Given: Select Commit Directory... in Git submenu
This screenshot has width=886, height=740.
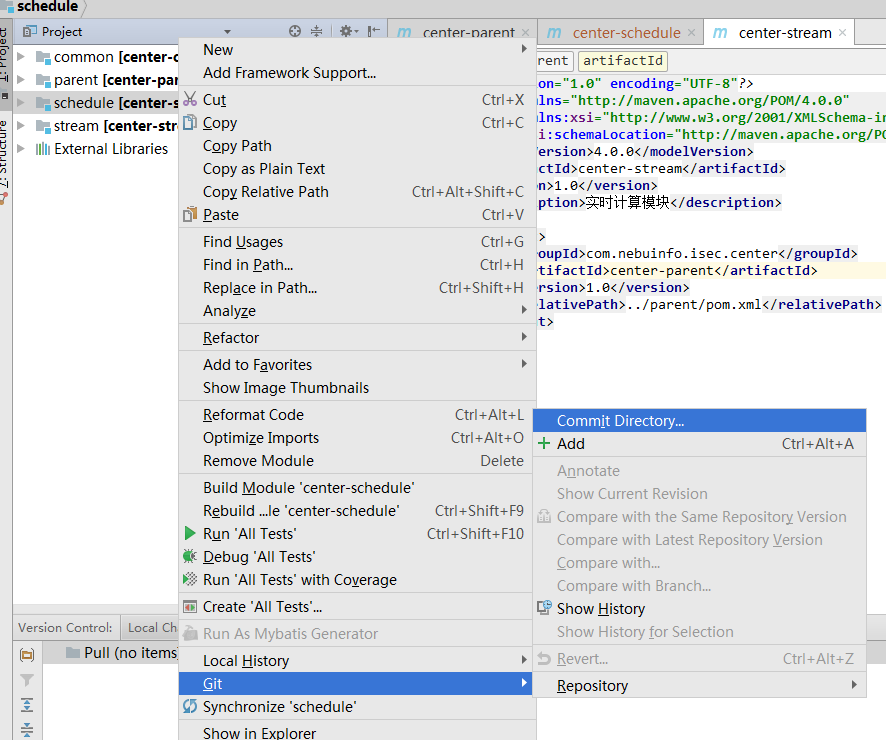Looking at the screenshot, I should point(699,421).
